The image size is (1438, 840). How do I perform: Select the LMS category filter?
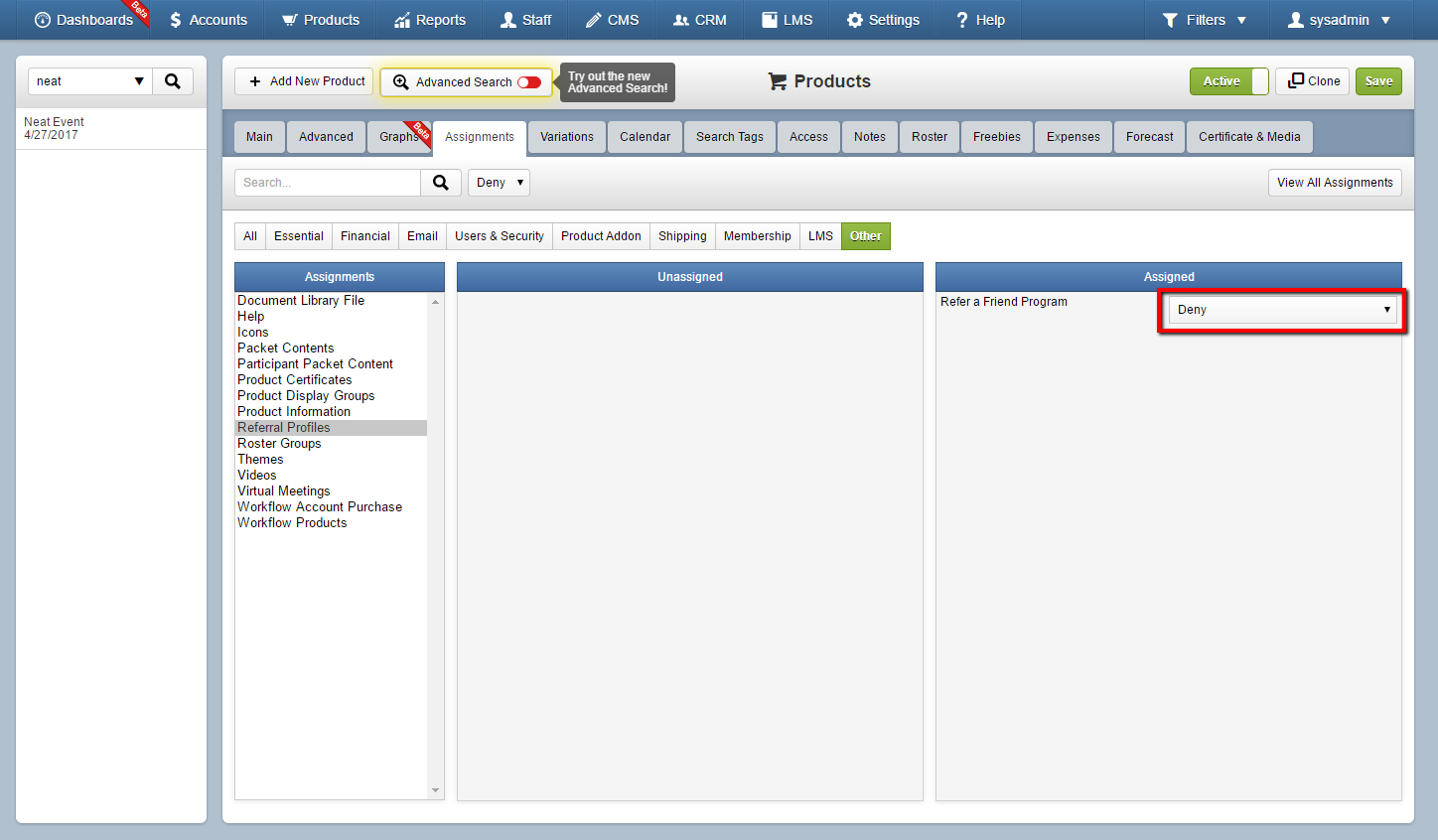click(x=820, y=236)
